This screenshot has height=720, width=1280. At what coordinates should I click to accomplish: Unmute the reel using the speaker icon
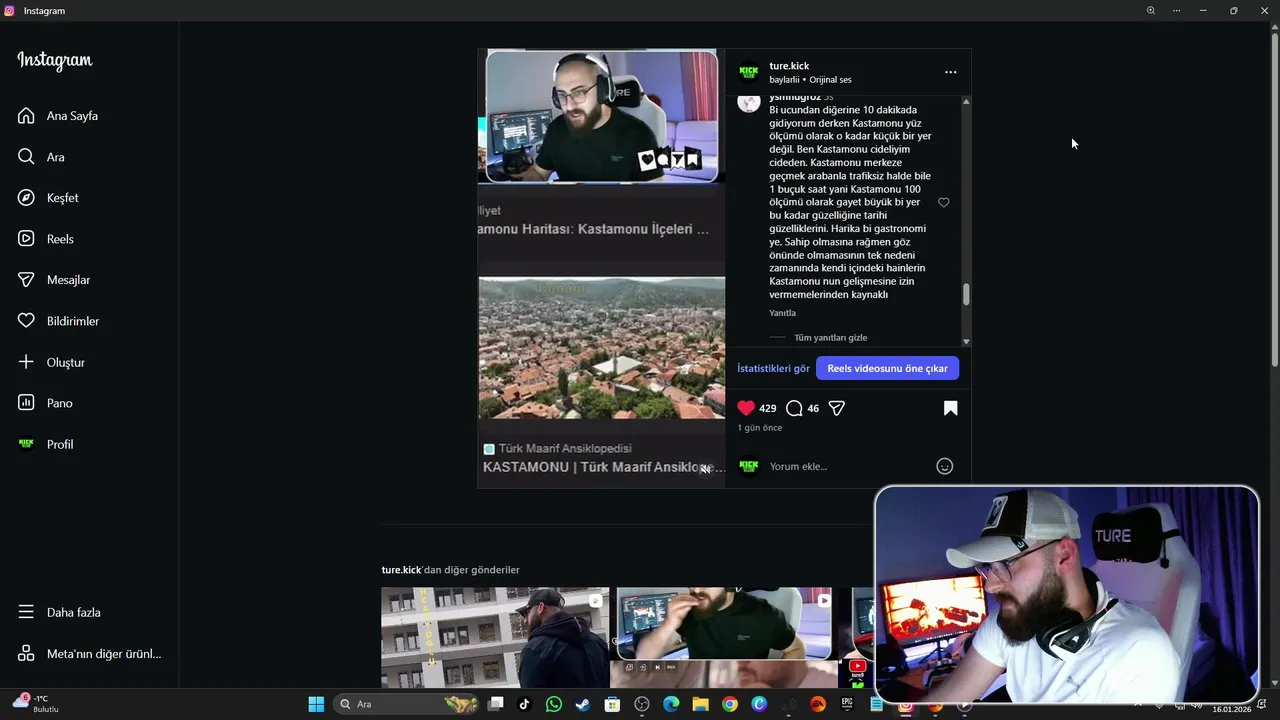coord(705,468)
